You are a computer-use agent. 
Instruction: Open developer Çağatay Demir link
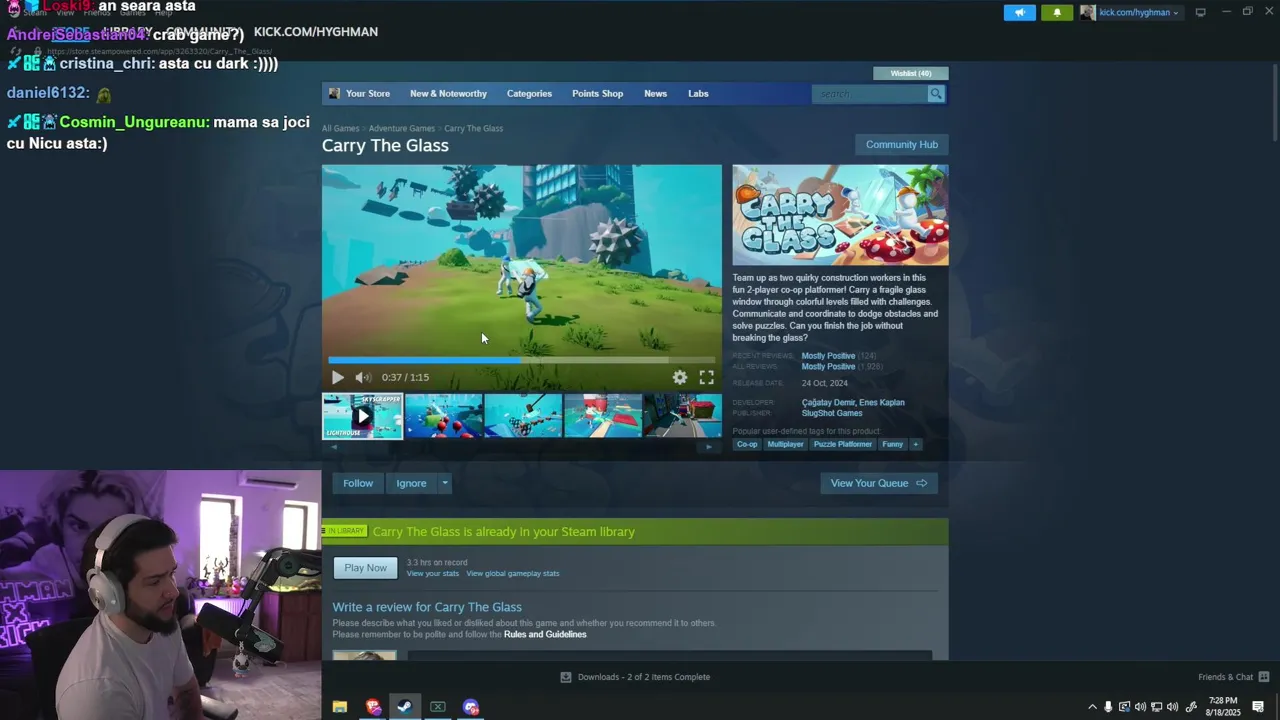[x=828, y=403]
